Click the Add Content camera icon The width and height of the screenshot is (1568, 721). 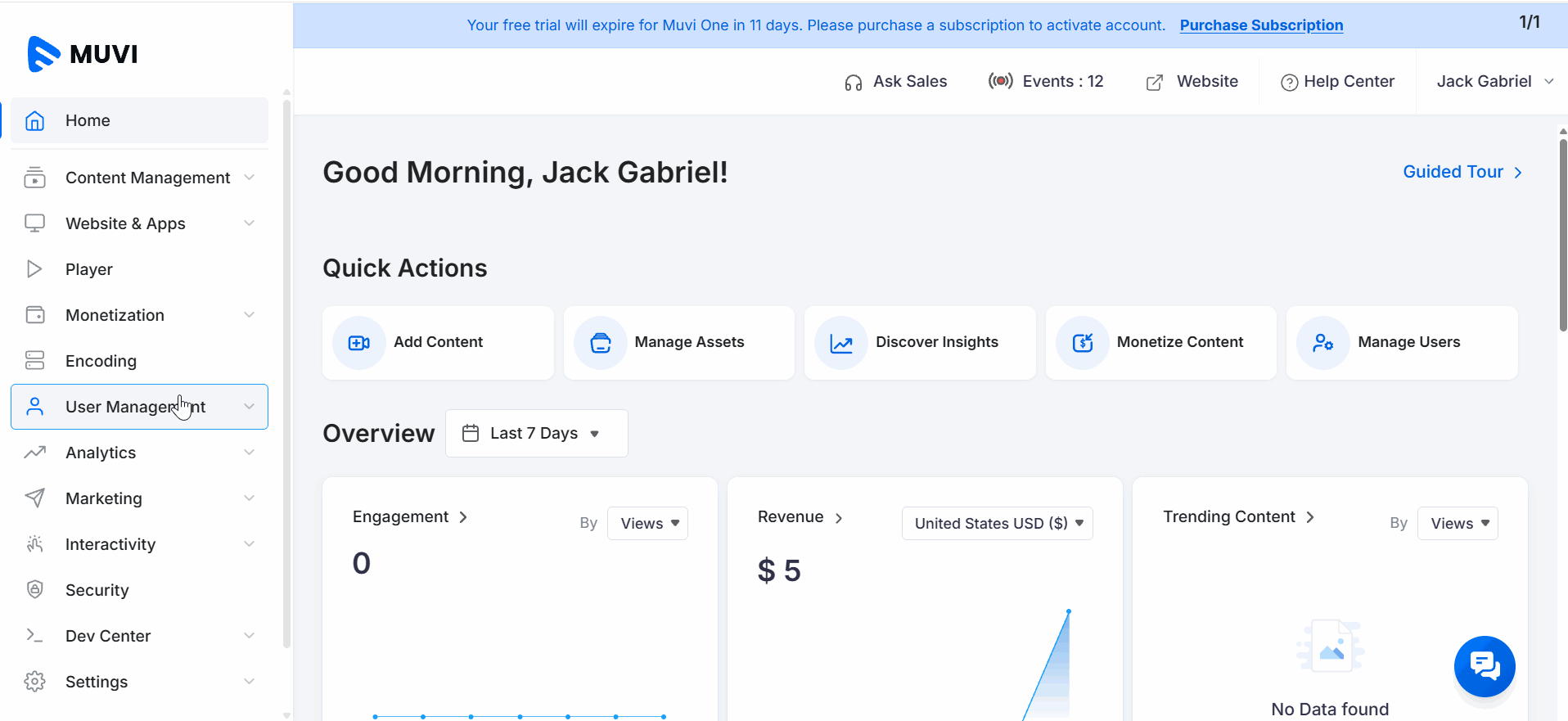click(358, 343)
